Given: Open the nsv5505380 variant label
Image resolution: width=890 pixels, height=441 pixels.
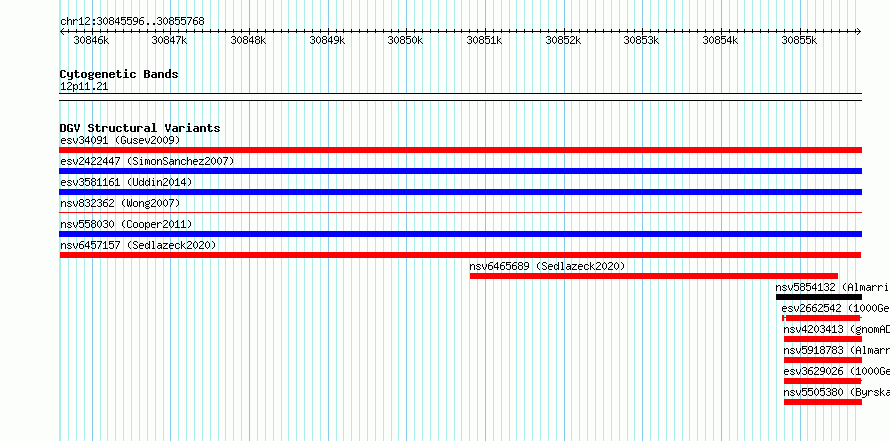Looking at the screenshot, I should (837, 392).
